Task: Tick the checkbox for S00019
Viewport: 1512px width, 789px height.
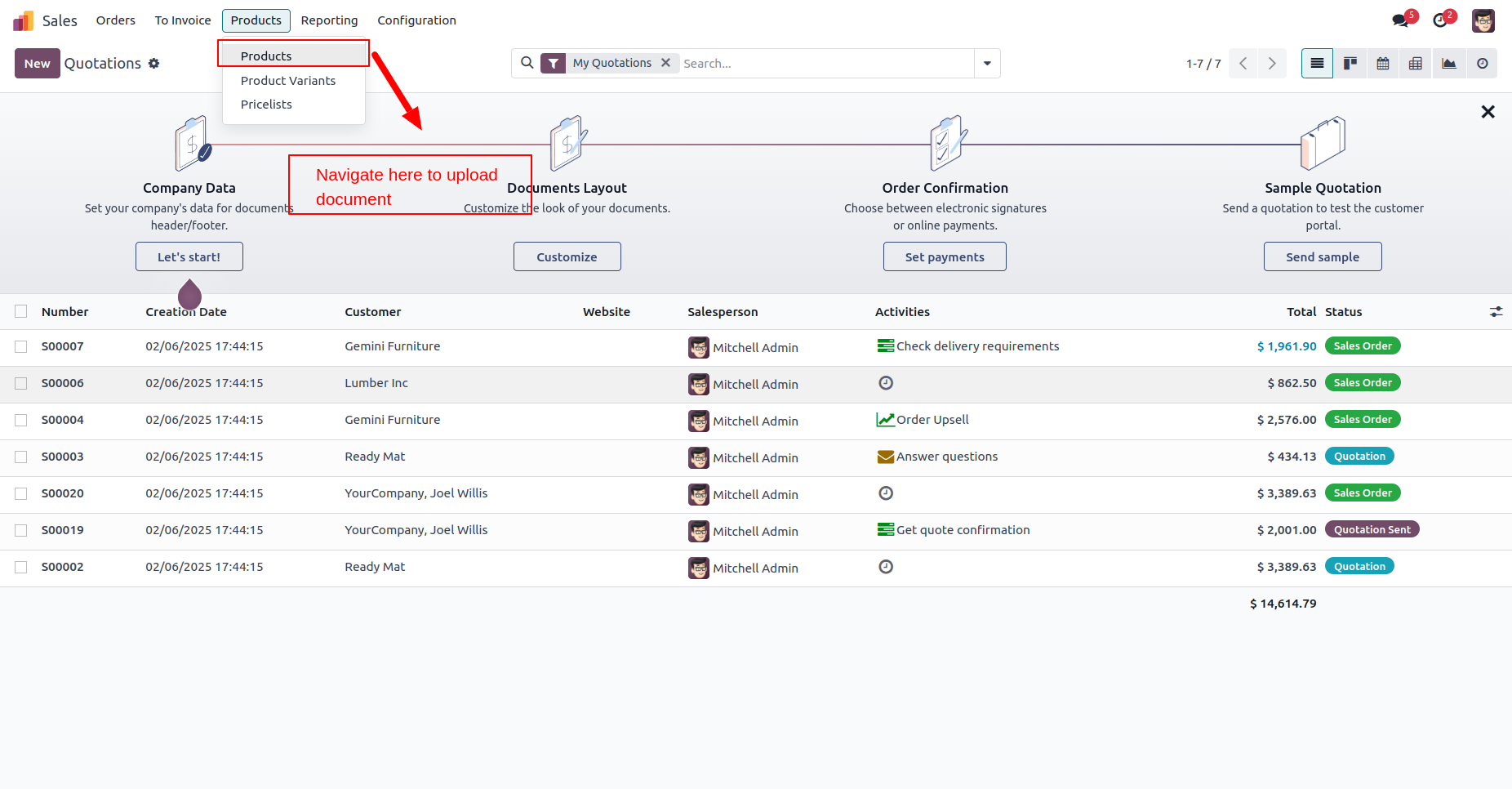Action: click(x=21, y=530)
